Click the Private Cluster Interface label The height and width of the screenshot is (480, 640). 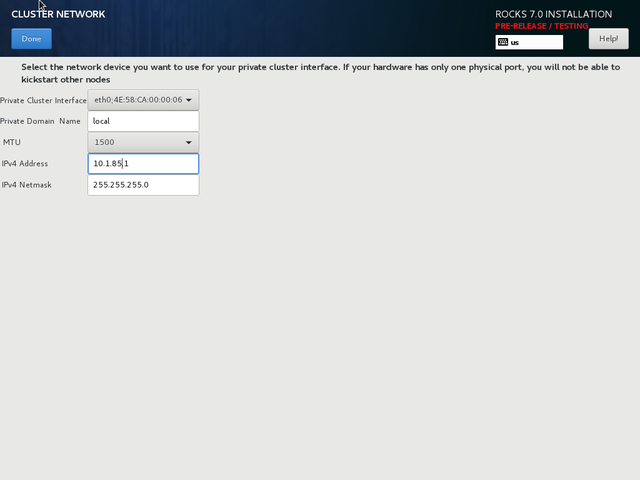click(x=43, y=100)
